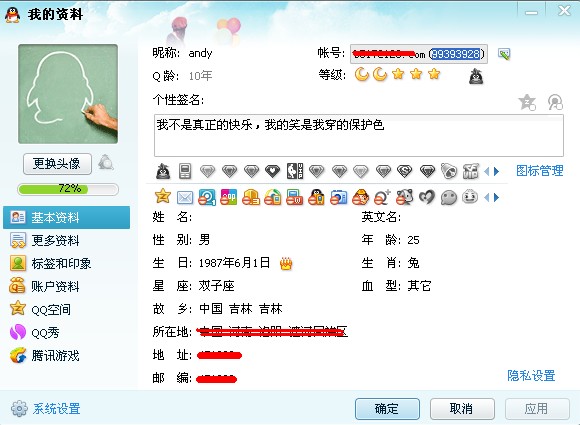Click the penguin icon beside level stars

coord(476,76)
